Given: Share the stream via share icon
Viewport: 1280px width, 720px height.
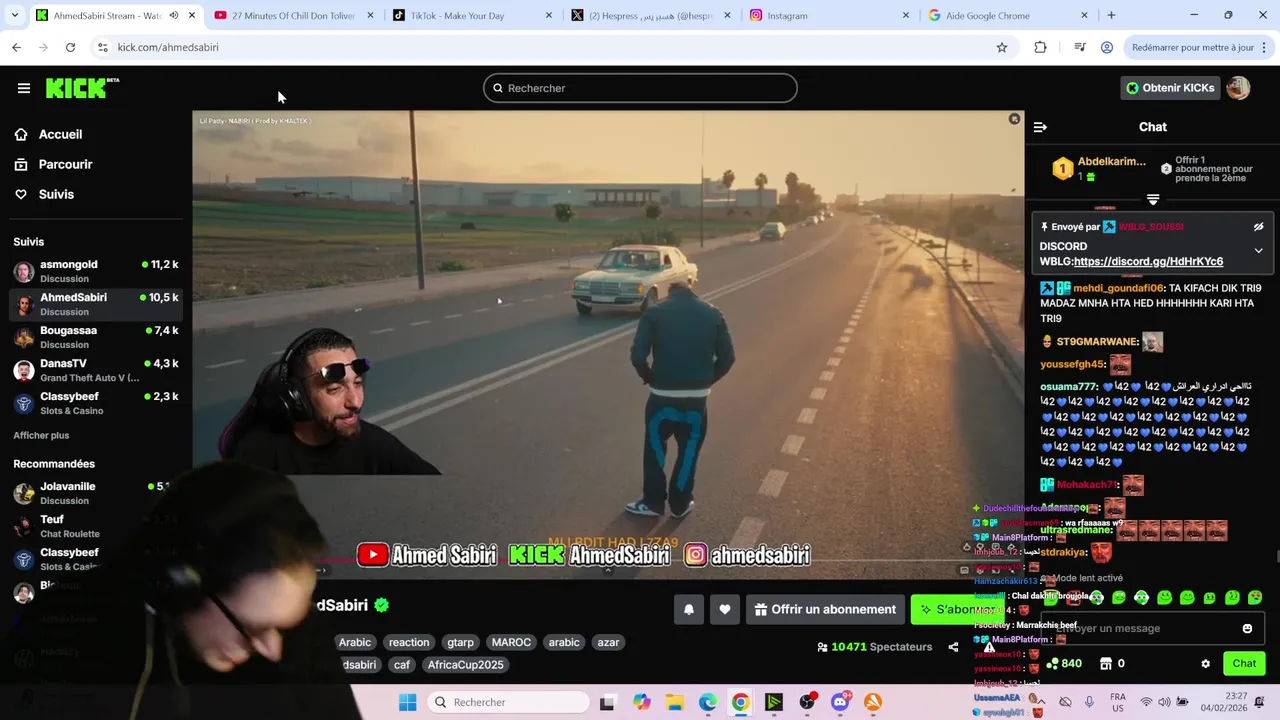Looking at the screenshot, I should tap(953, 647).
